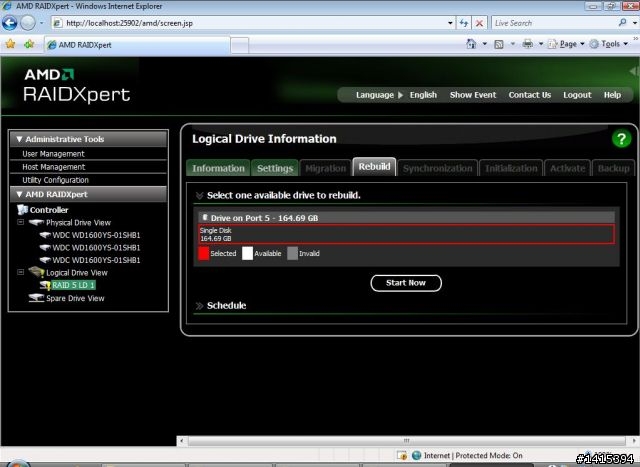
Task: Click the collapse panel arrow at header right
Action: click(x=633, y=71)
